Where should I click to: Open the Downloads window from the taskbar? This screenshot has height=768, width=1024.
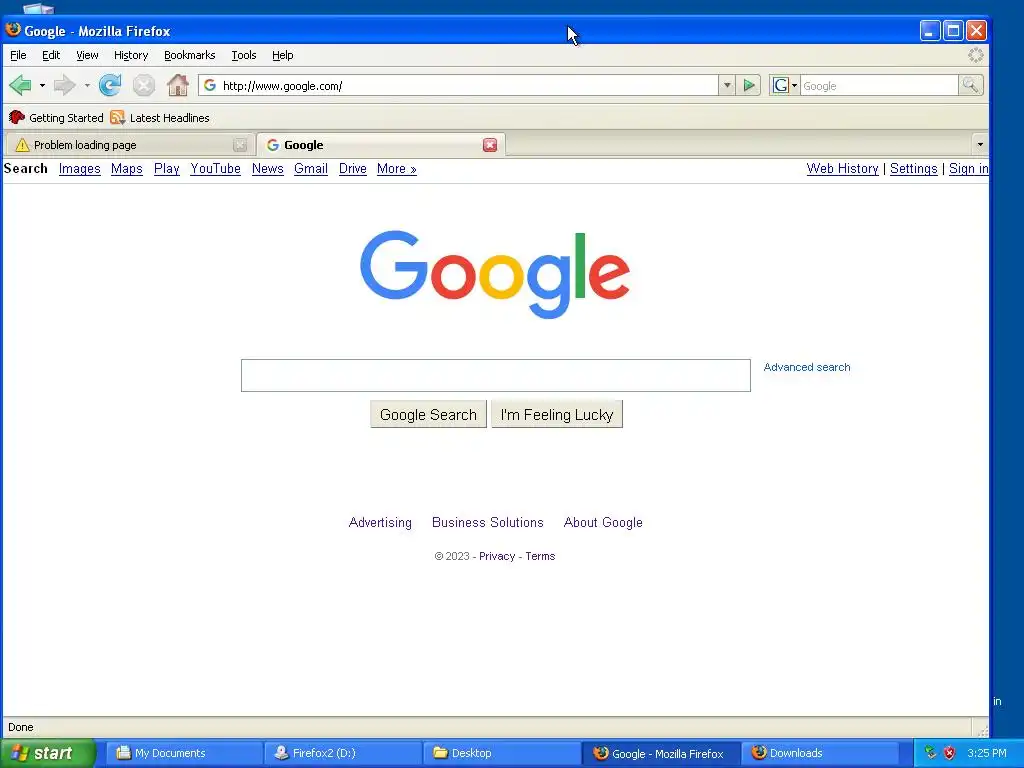(819, 753)
